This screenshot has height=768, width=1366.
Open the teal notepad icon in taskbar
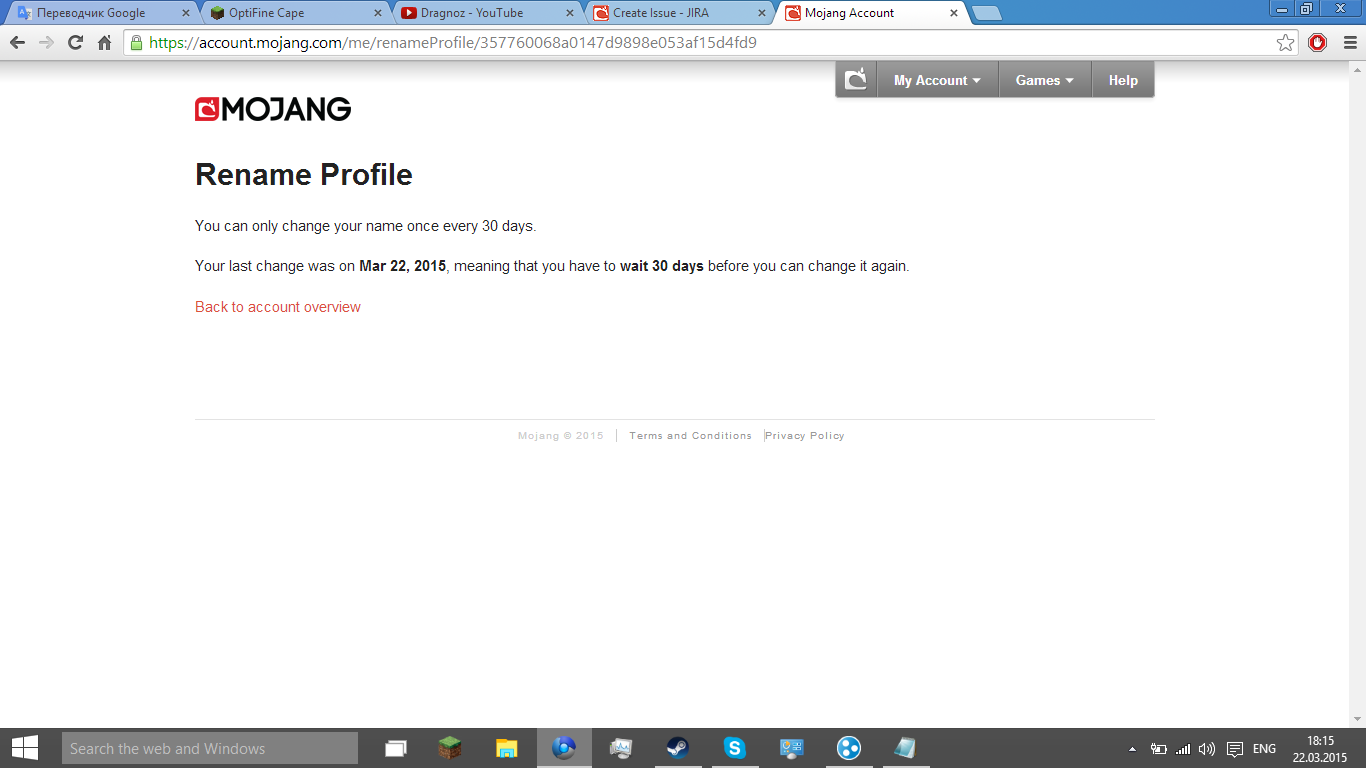coord(905,748)
